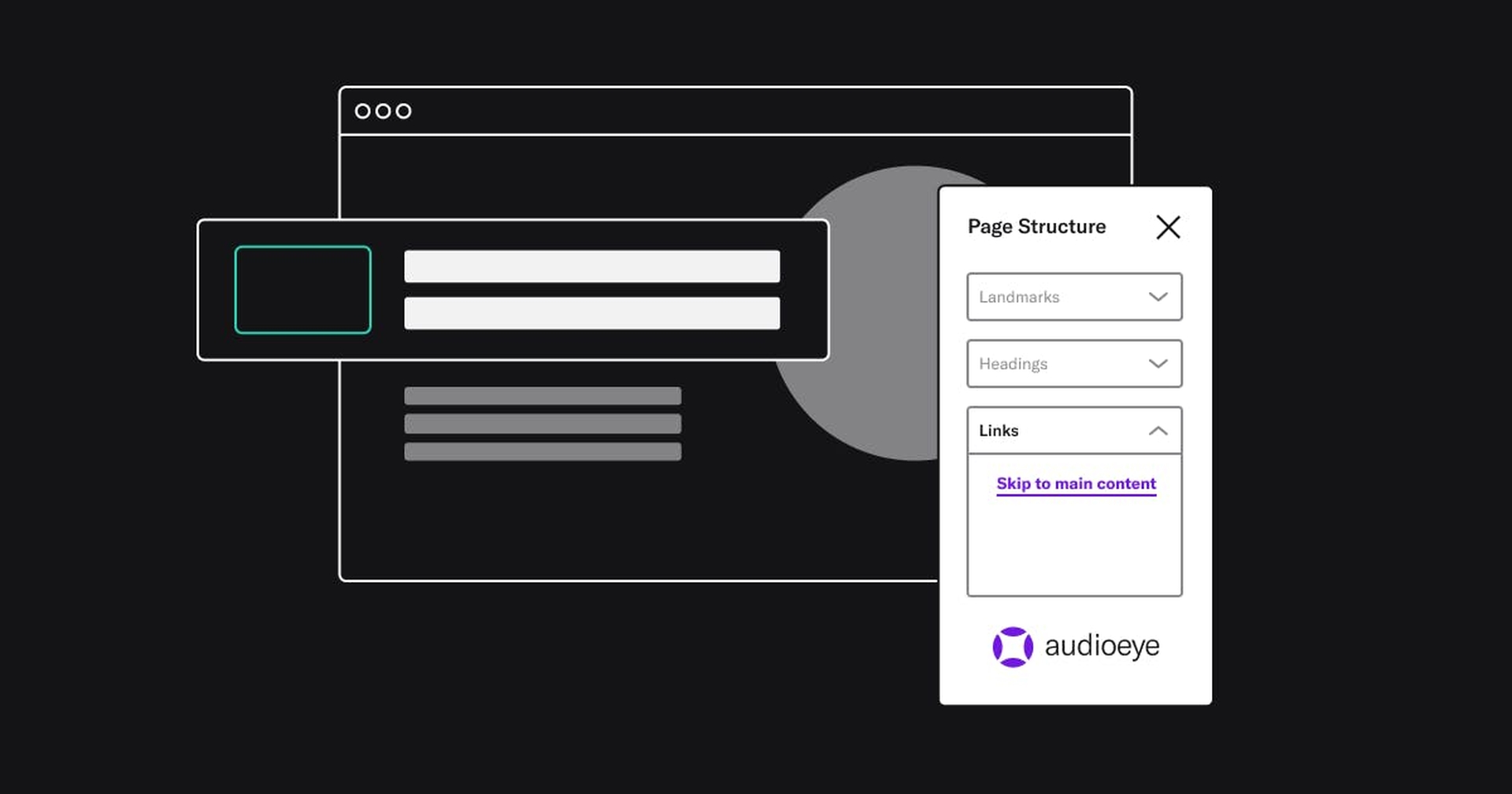Expand the Landmarks dropdown
Screen dimensions: 1512x794
(1158, 297)
